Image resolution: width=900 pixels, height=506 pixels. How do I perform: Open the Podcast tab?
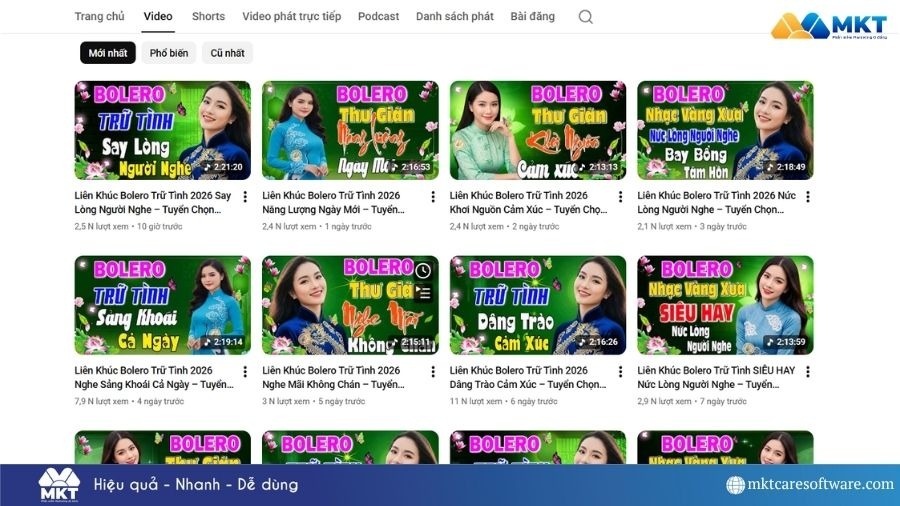tap(378, 17)
